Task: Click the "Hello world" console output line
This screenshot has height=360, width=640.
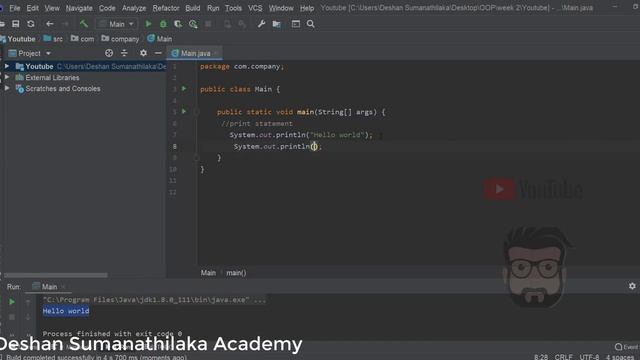Action: 66,311
